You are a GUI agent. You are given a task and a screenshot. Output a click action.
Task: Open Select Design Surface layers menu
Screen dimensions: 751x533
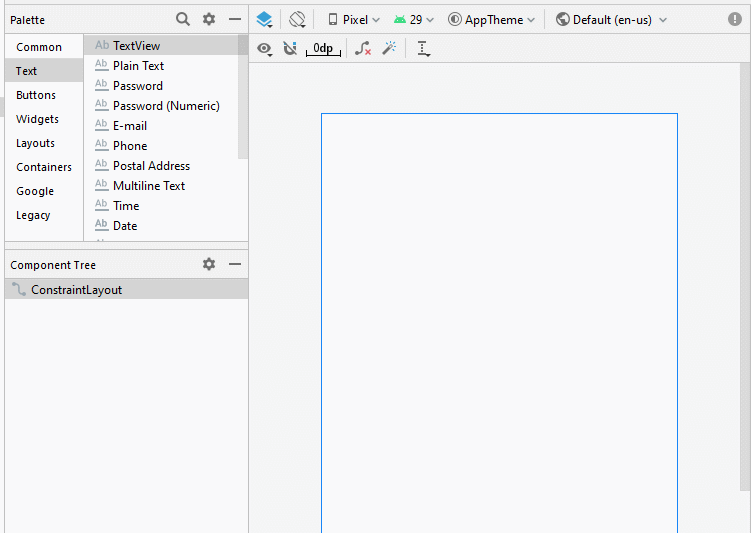264,20
